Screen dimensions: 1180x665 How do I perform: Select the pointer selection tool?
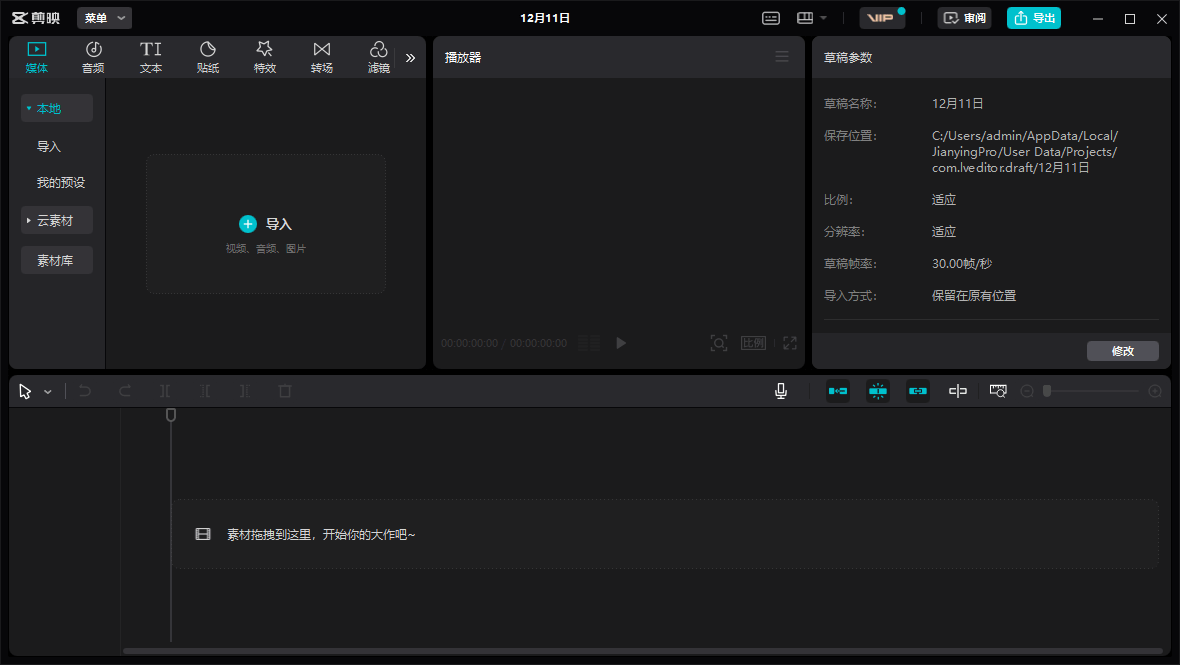(25, 391)
